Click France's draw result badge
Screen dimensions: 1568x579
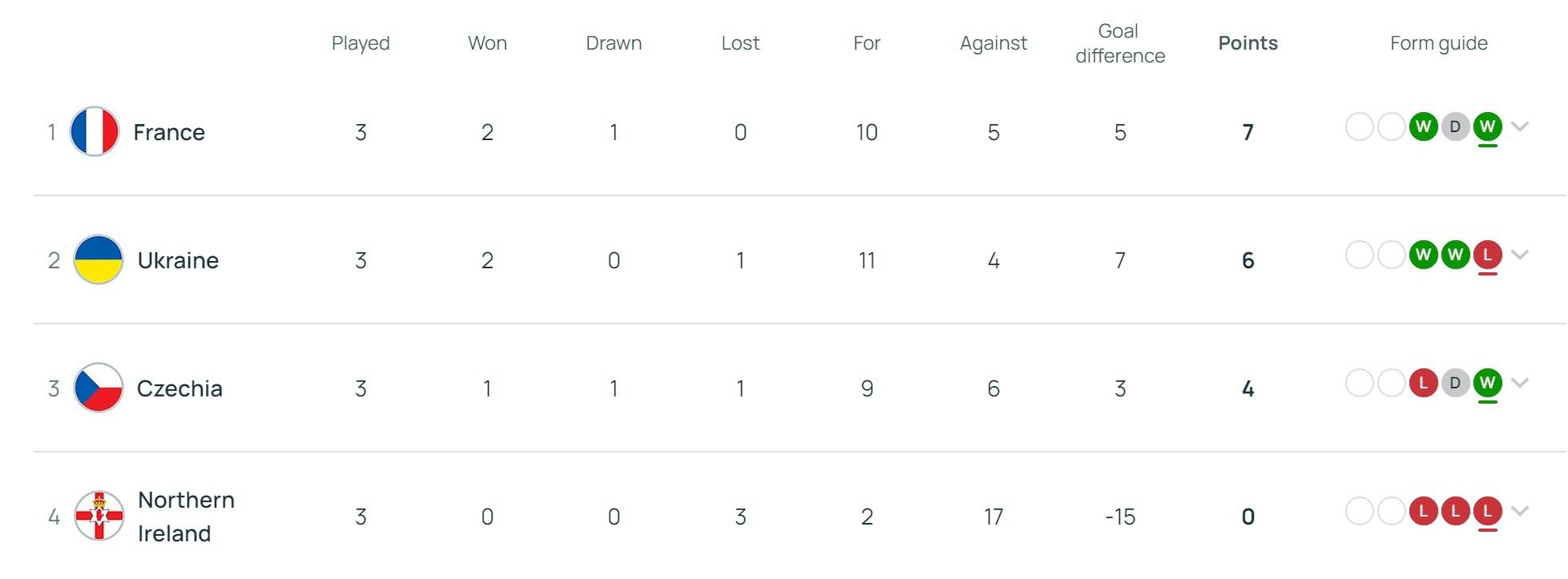1455,127
